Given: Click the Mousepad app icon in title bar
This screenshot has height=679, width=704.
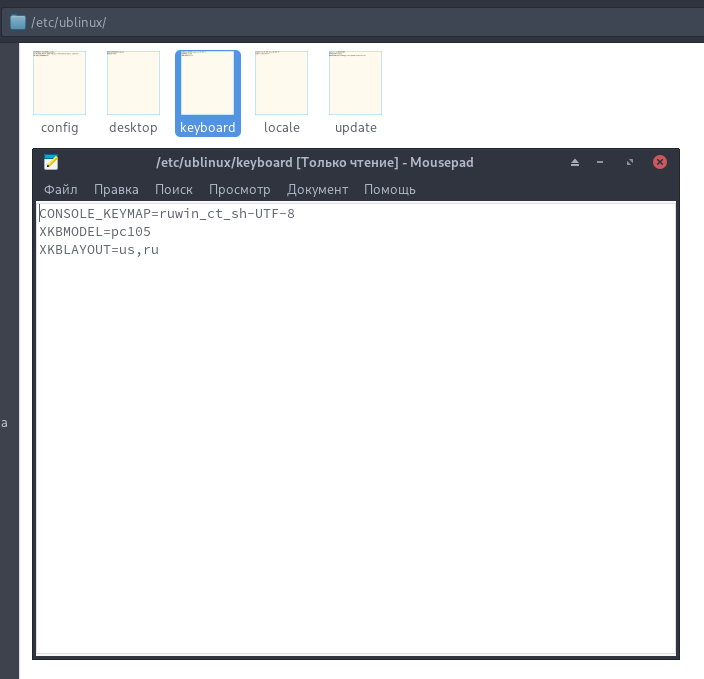Looking at the screenshot, I should click(51, 162).
